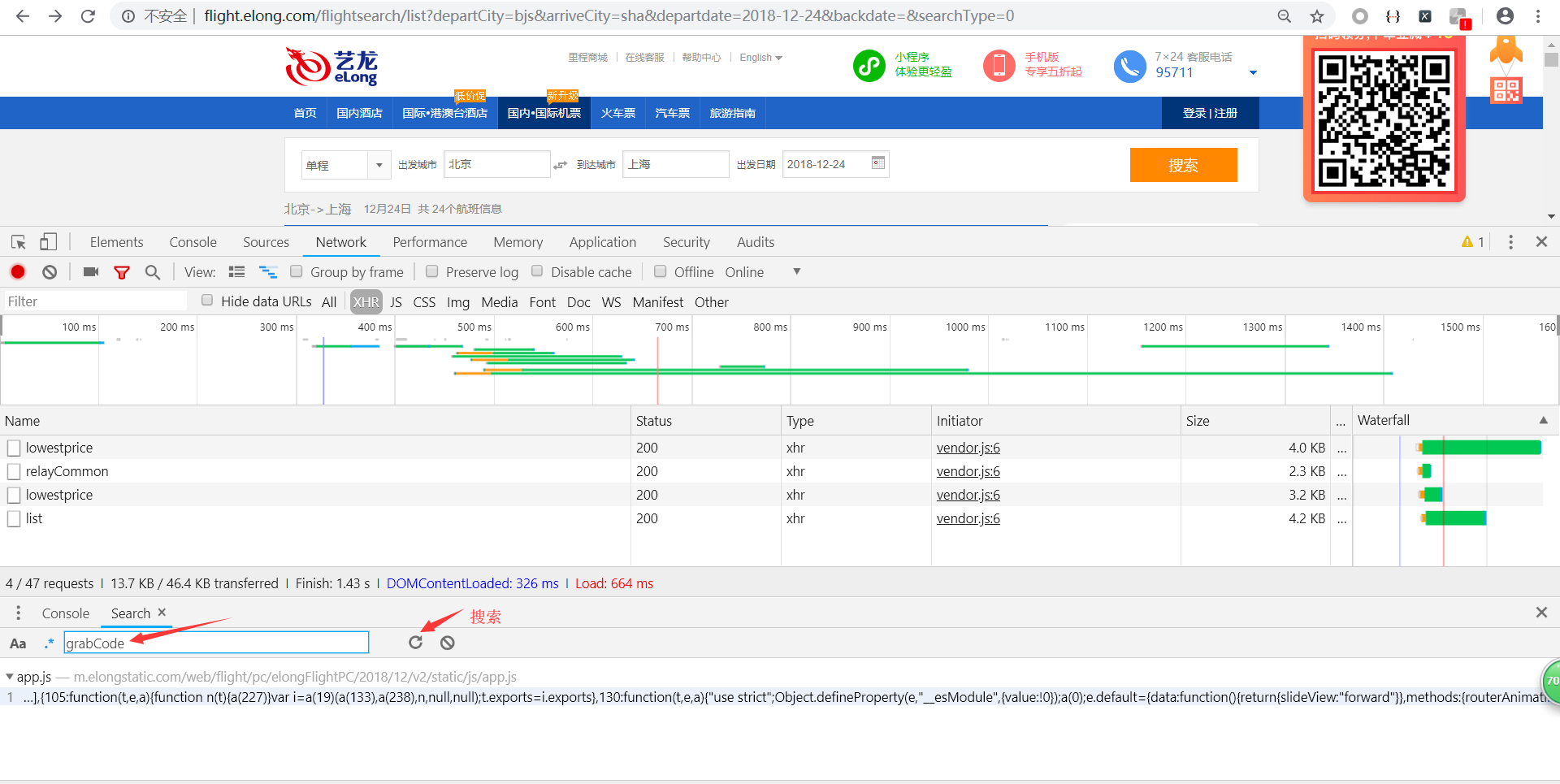Open the Performance tab

pos(430,242)
